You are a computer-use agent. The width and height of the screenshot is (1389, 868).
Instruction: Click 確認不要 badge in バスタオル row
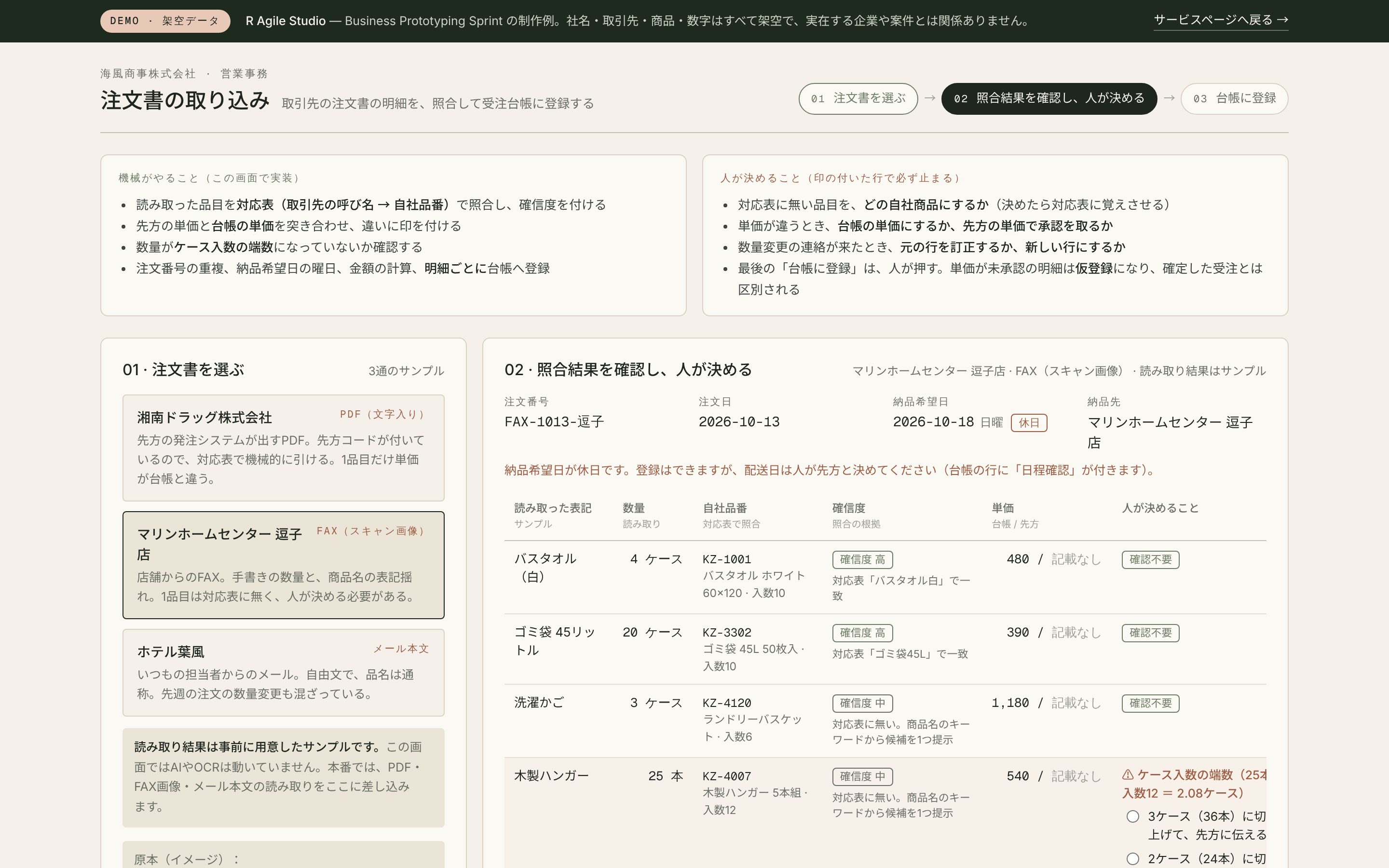click(x=1150, y=560)
